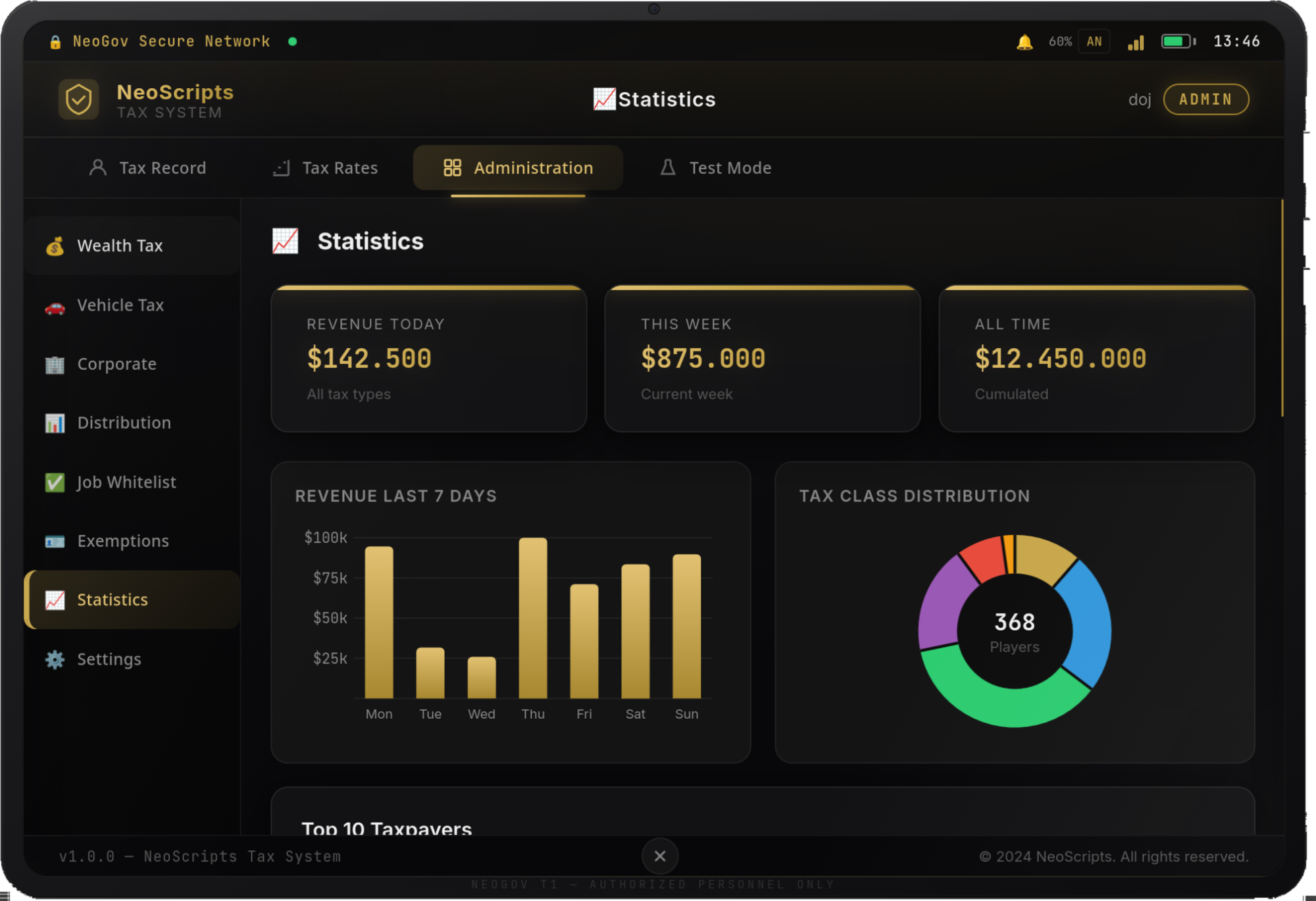Click the All Time revenue card
The image size is (1316, 901).
[1097, 359]
